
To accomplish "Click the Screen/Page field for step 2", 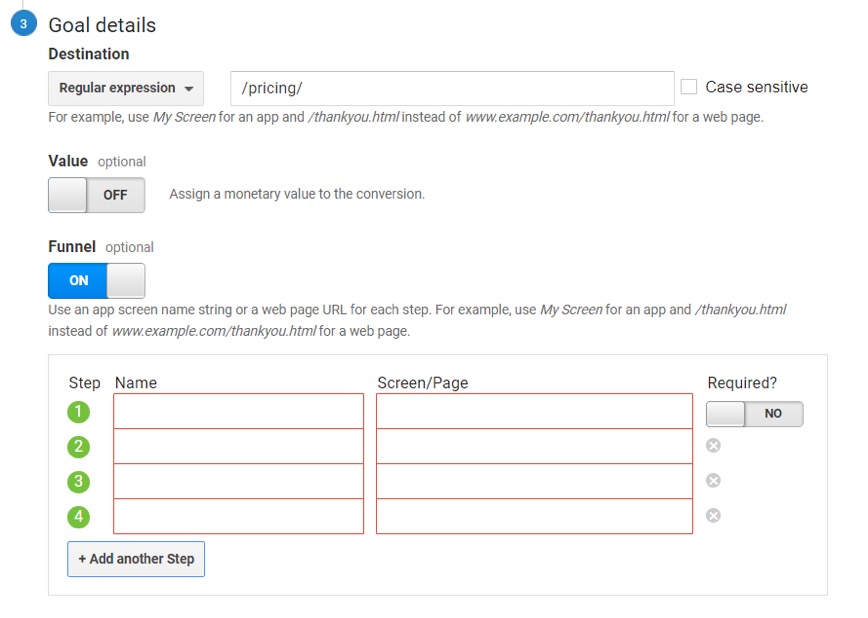I will click(x=534, y=446).
